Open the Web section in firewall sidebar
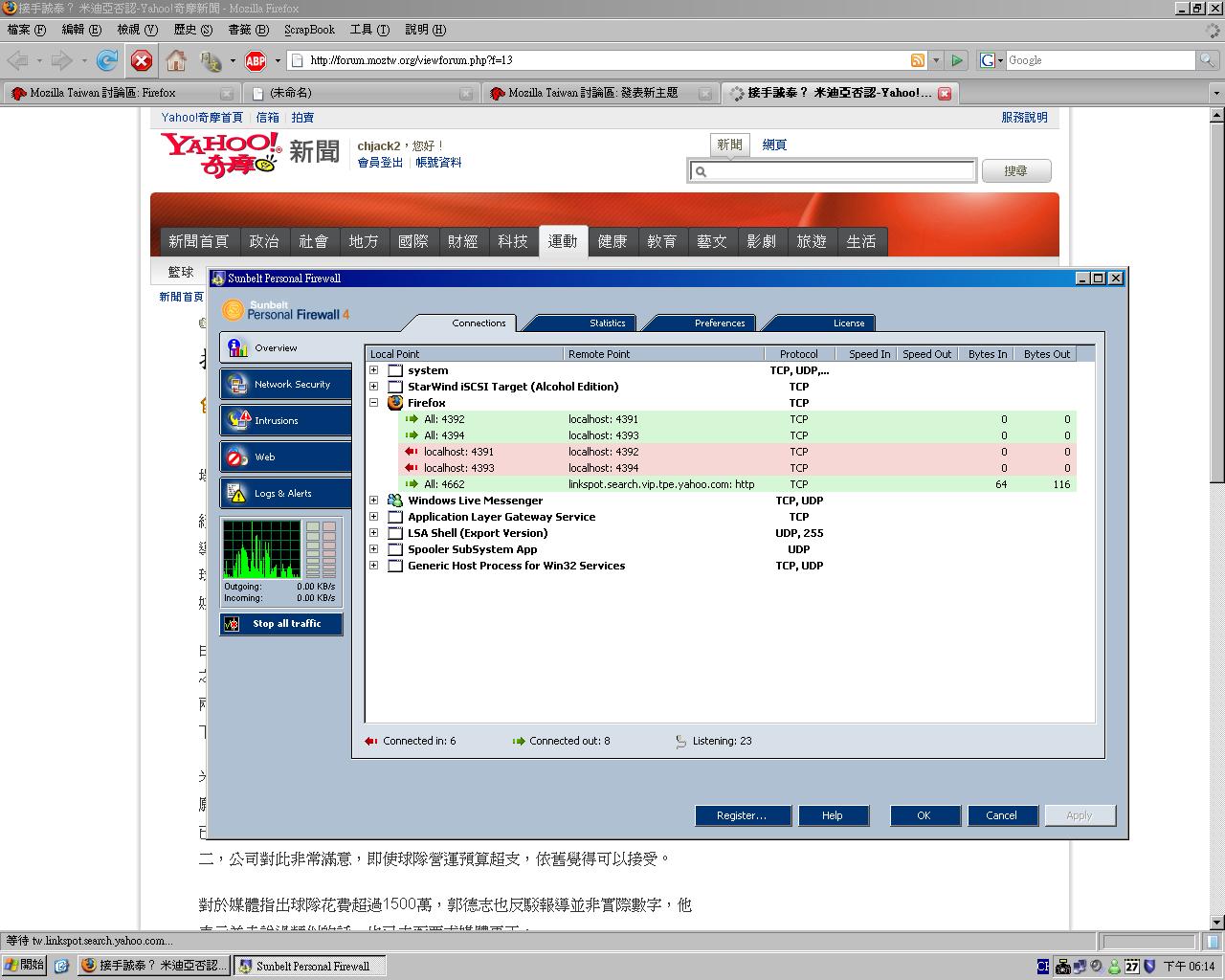Image resolution: width=1225 pixels, height=980 pixels. click(x=285, y=457)
